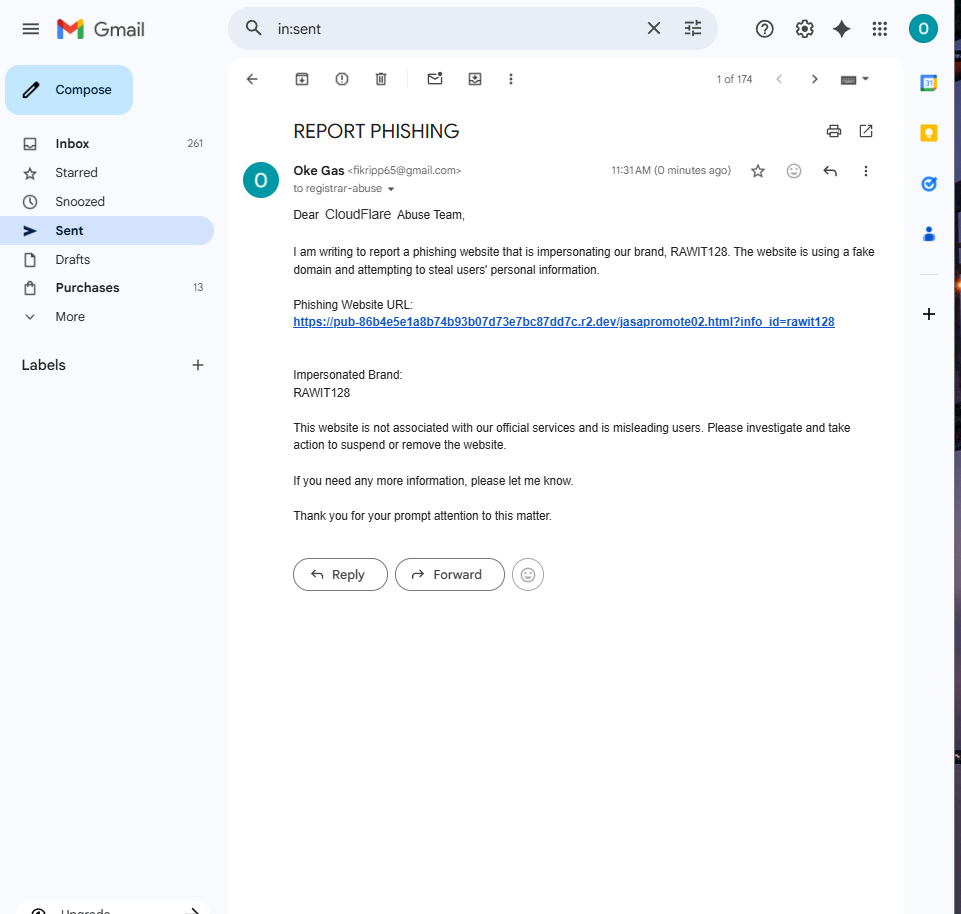961x914 pixels.
Task: Open Google Calendar side panel
Action: (x=929, y=83)
